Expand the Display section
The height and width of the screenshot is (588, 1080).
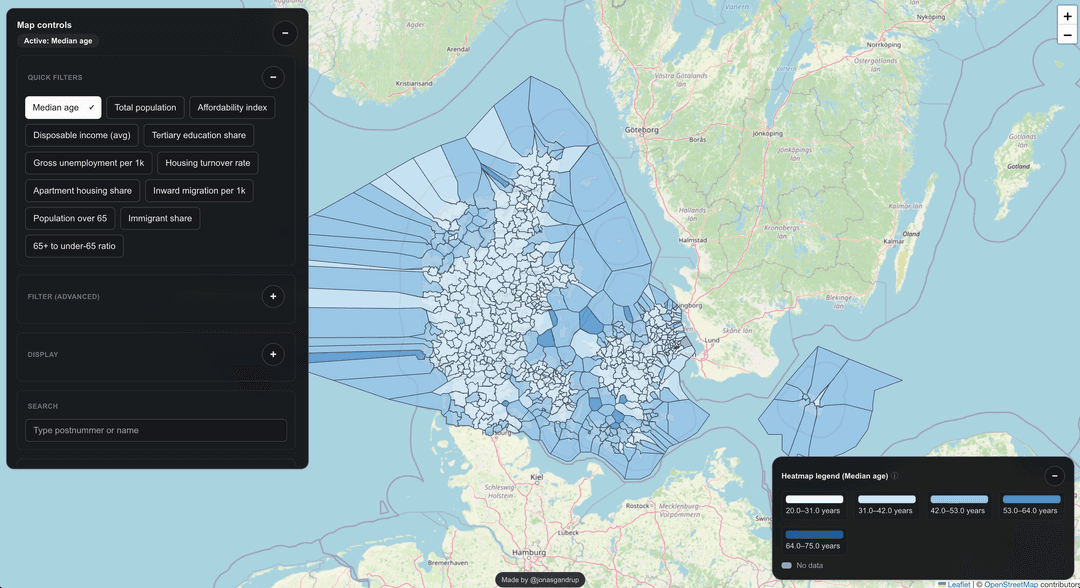(x=273, y=354)
